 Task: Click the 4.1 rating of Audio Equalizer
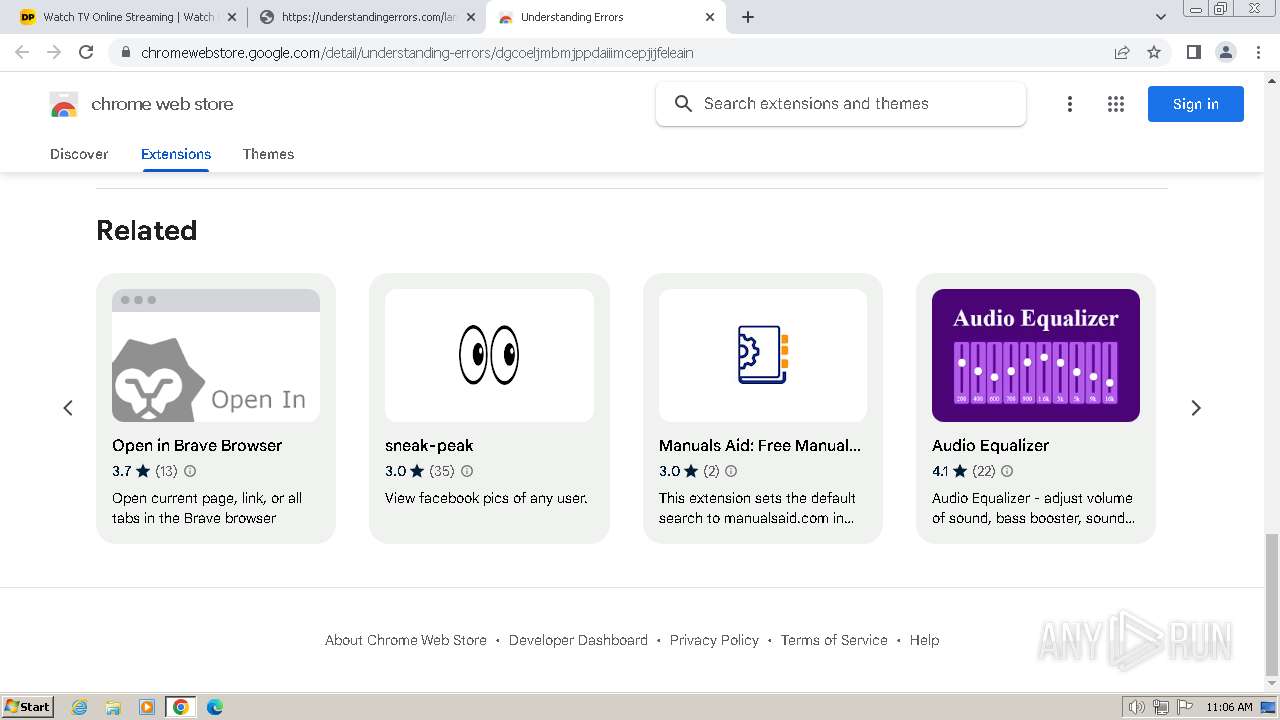(x=940, y=471)
